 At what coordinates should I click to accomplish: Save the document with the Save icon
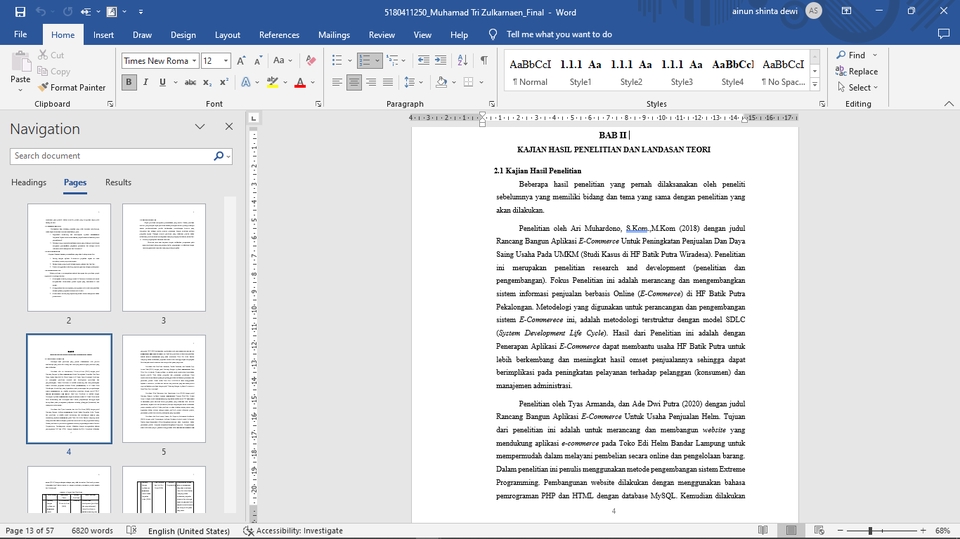pyautogui.click(x=20, y=12)
